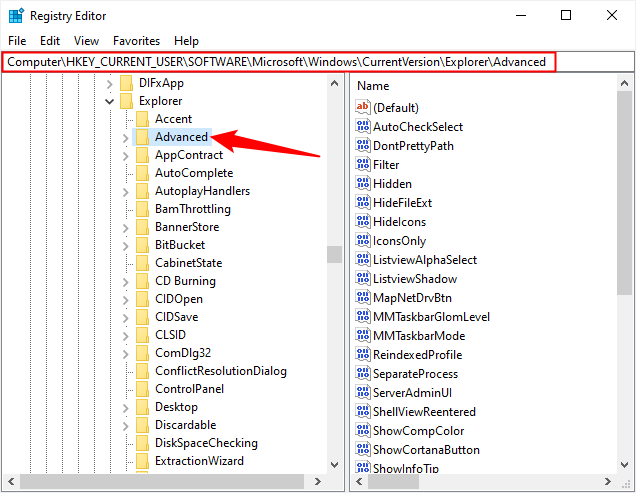The width and height of the screenshot is (636, 493).
Task: Click tree pane vertical scrollbar up arrow
Action: pyautogui.click(x=335, y=83)
